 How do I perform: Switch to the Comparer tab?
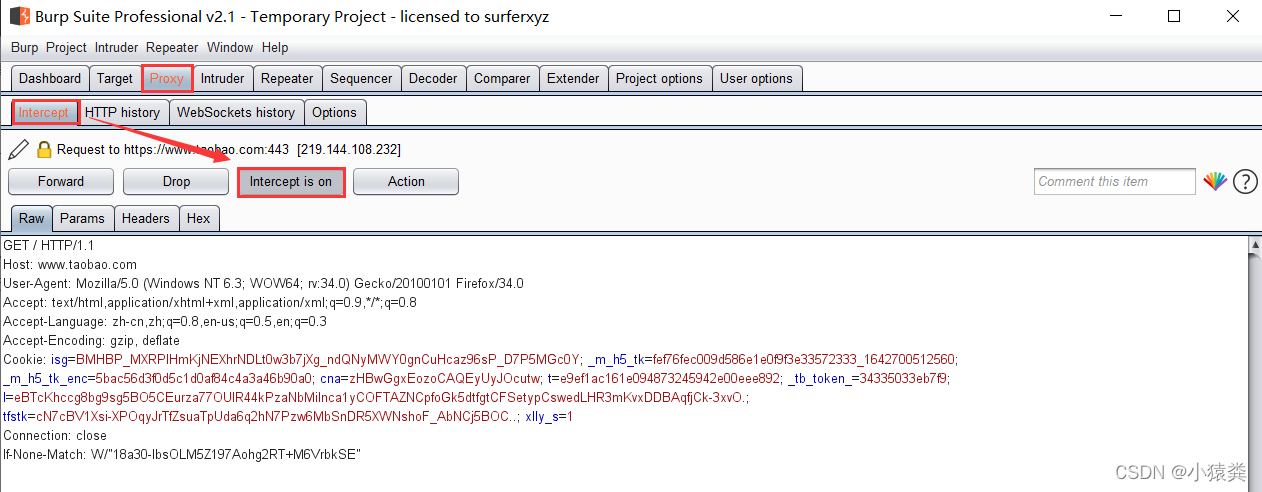tap(502, 79)
